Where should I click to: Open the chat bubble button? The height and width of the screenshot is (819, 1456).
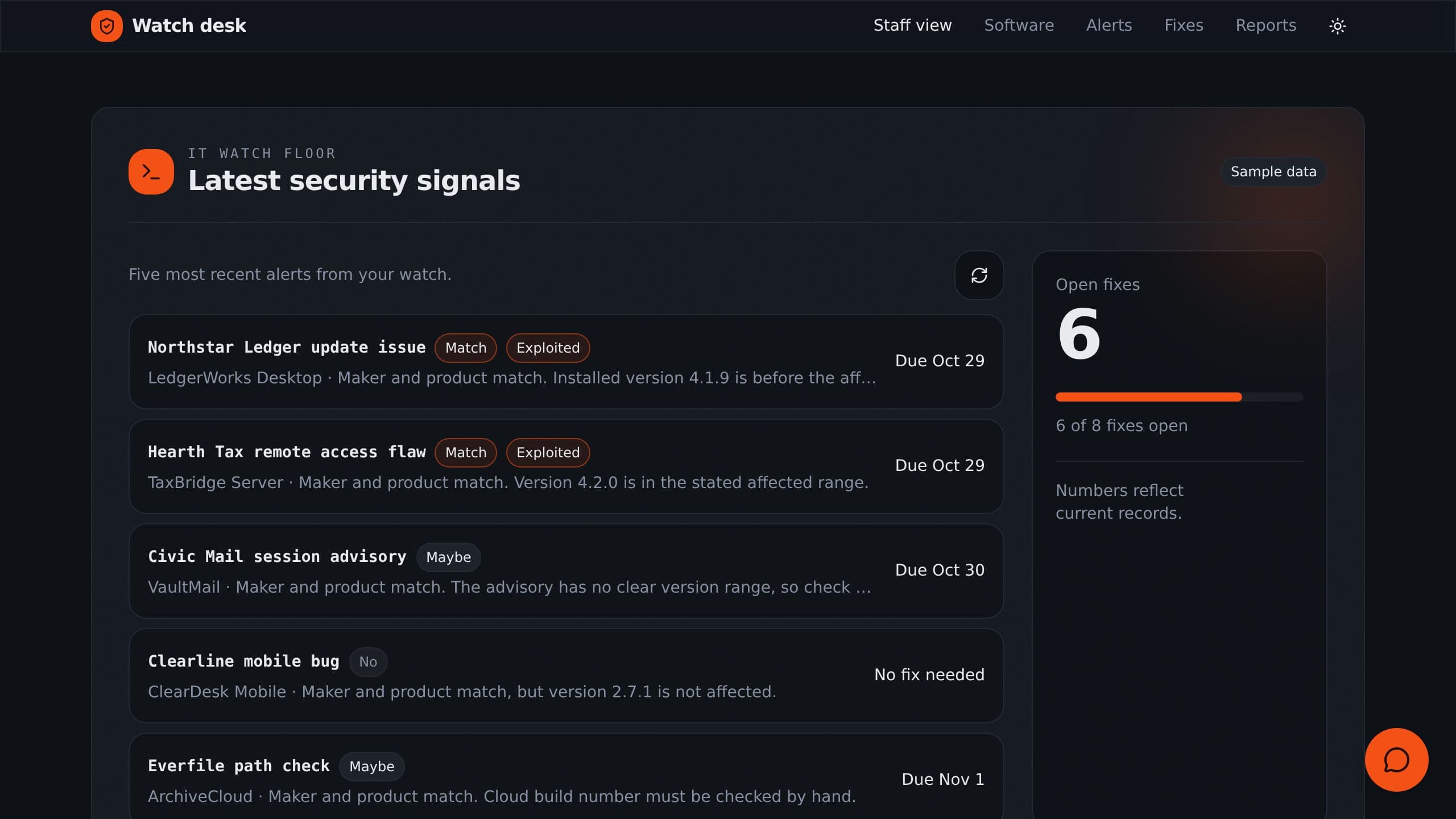(1396, 759)
